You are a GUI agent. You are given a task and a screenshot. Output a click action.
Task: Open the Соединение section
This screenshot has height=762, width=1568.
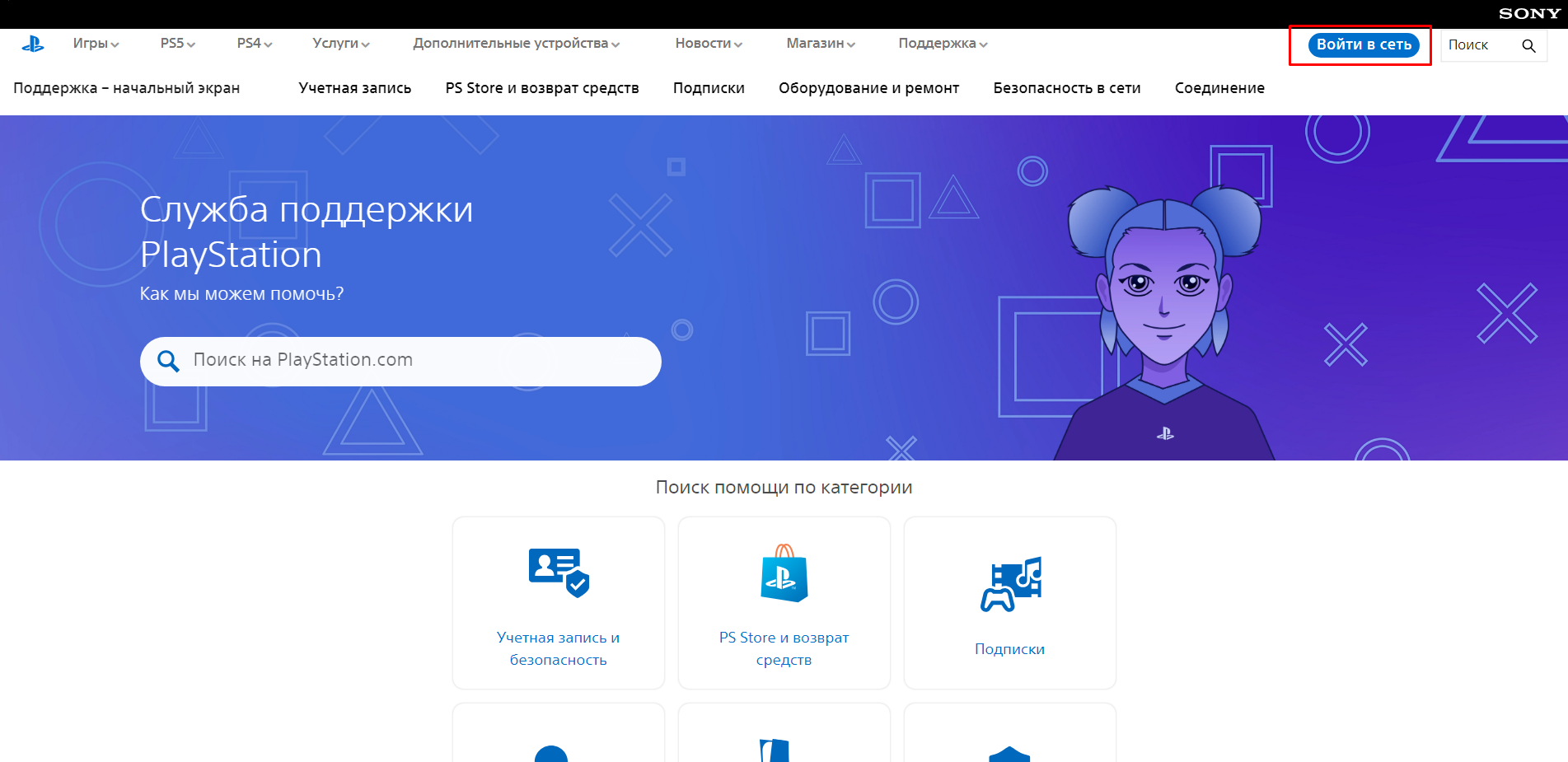tap(1219, 88)
